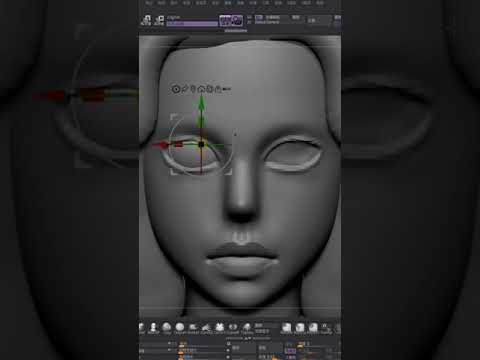Image resolution: width=480 pixels, height=360 pixels.
Task: Click the purple intensity slider in the top toolbar
Action: pos(192,24)
